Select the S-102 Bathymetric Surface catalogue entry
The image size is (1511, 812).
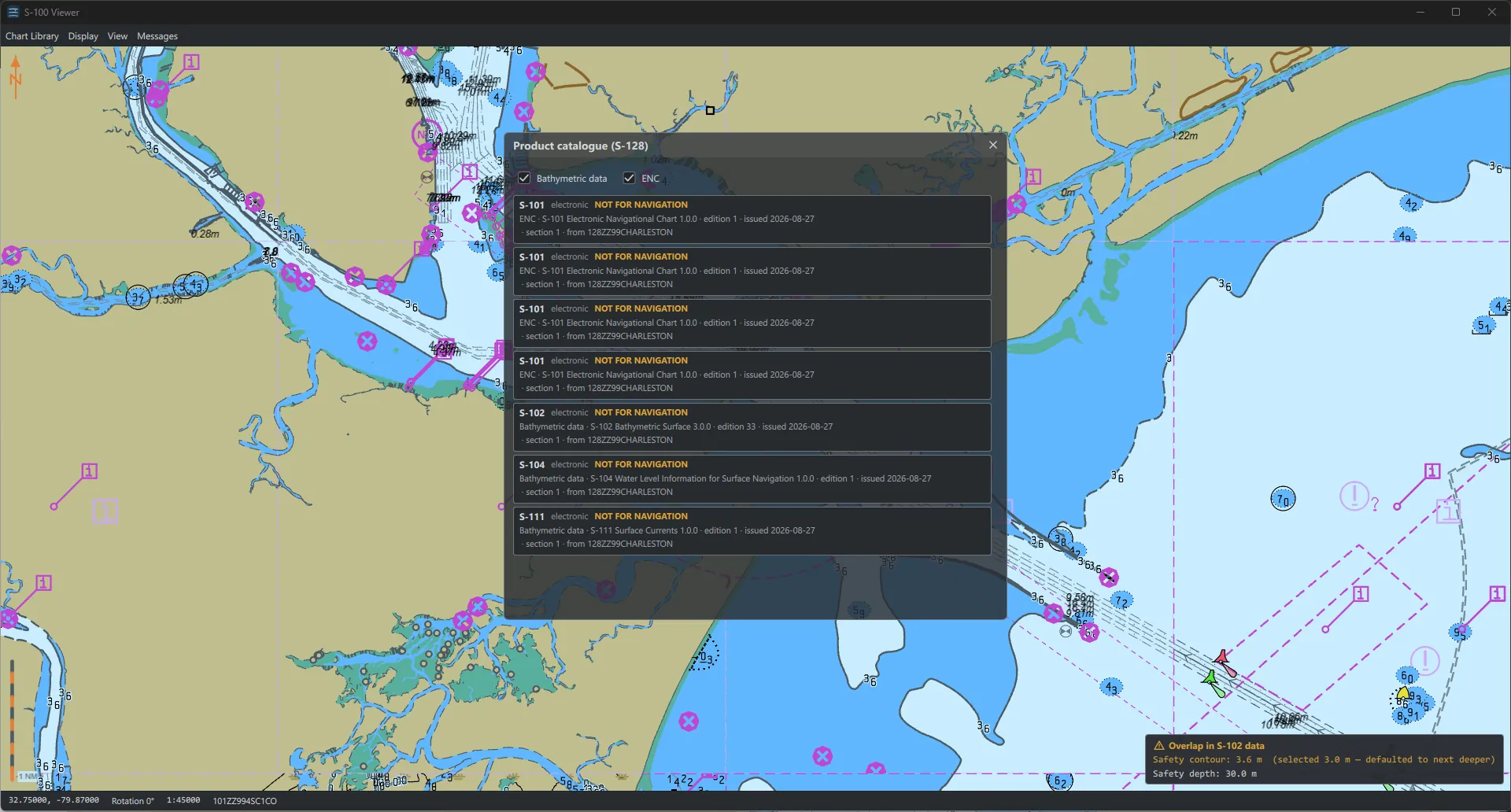(752, 426)
